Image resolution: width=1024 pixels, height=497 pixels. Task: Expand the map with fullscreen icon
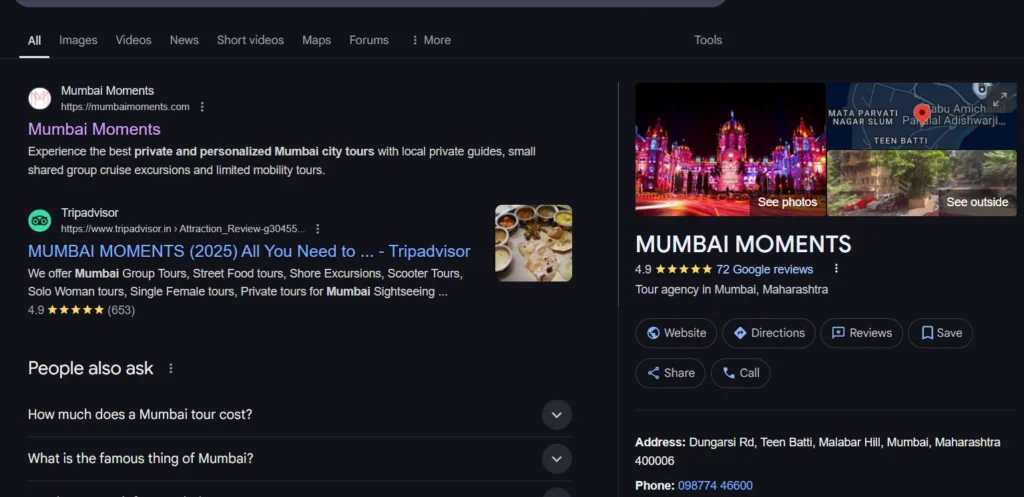tap(1000, 99)
